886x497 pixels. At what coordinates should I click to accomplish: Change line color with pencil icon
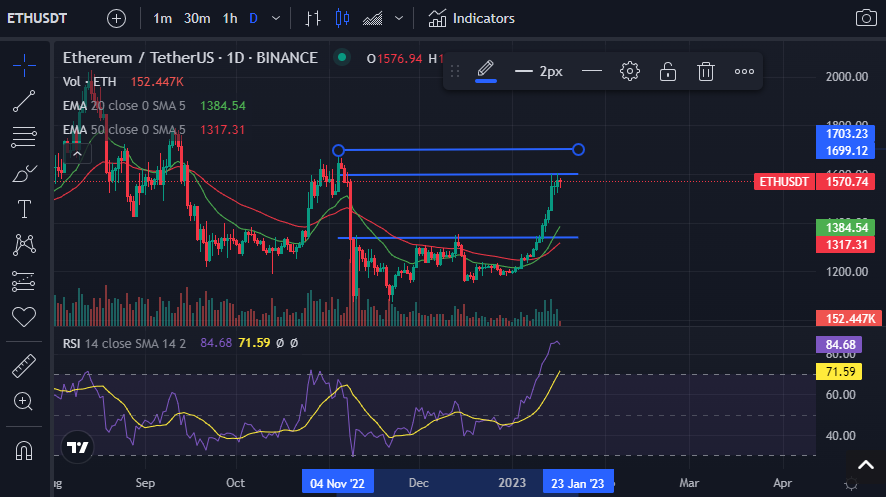coord(485,71)
